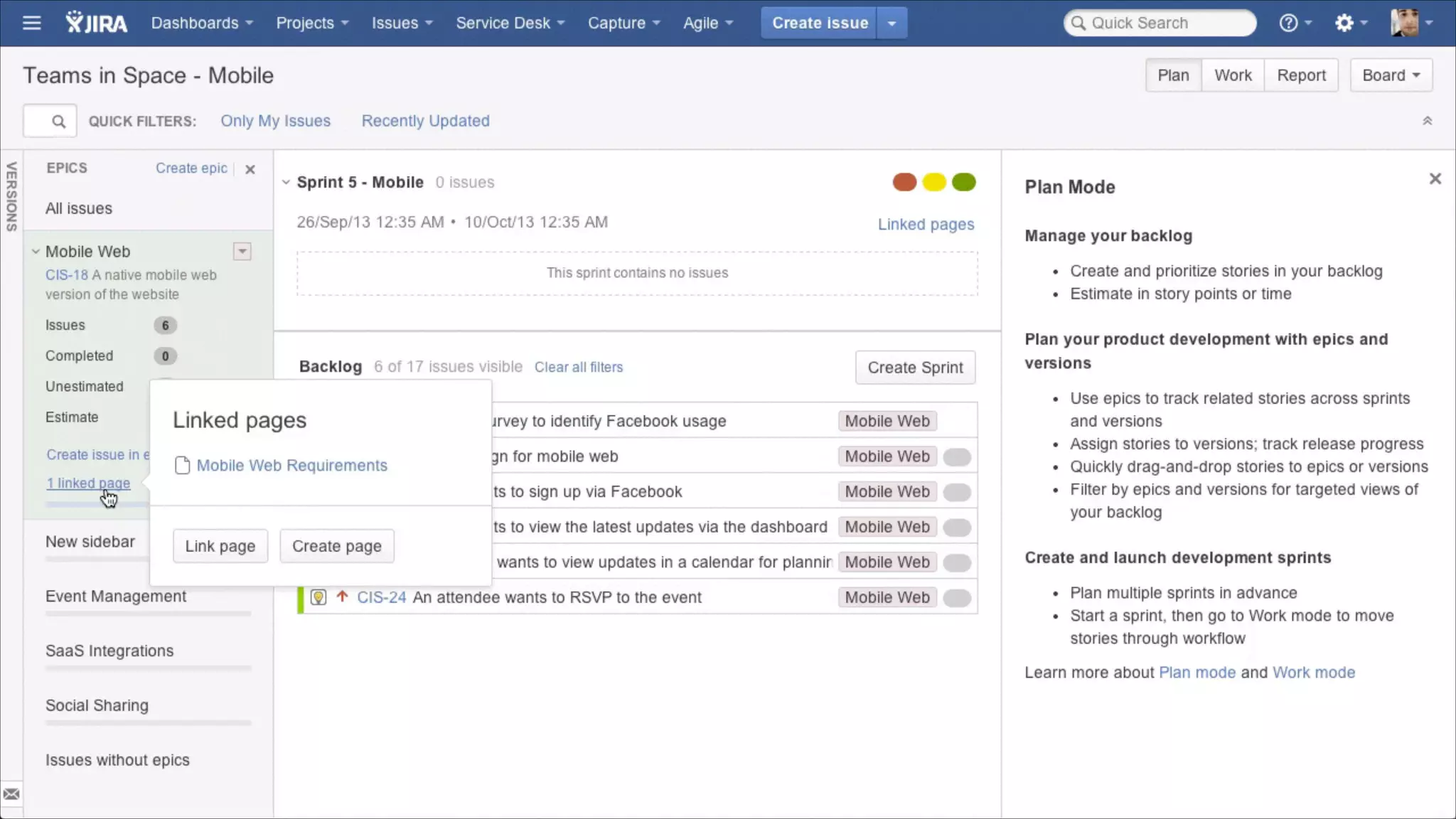
Task: Open the help question mark menu
Action: click(x=1288, y=23)
